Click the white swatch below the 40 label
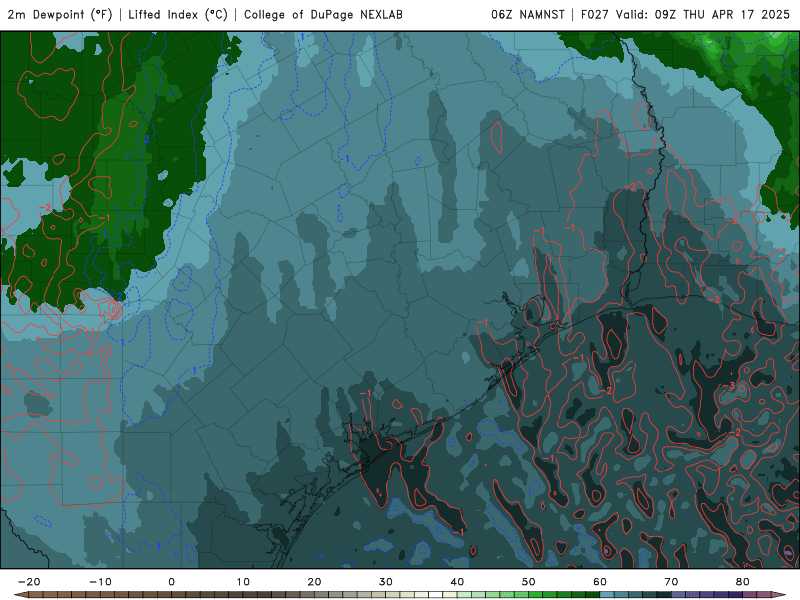 pos(435,595)
